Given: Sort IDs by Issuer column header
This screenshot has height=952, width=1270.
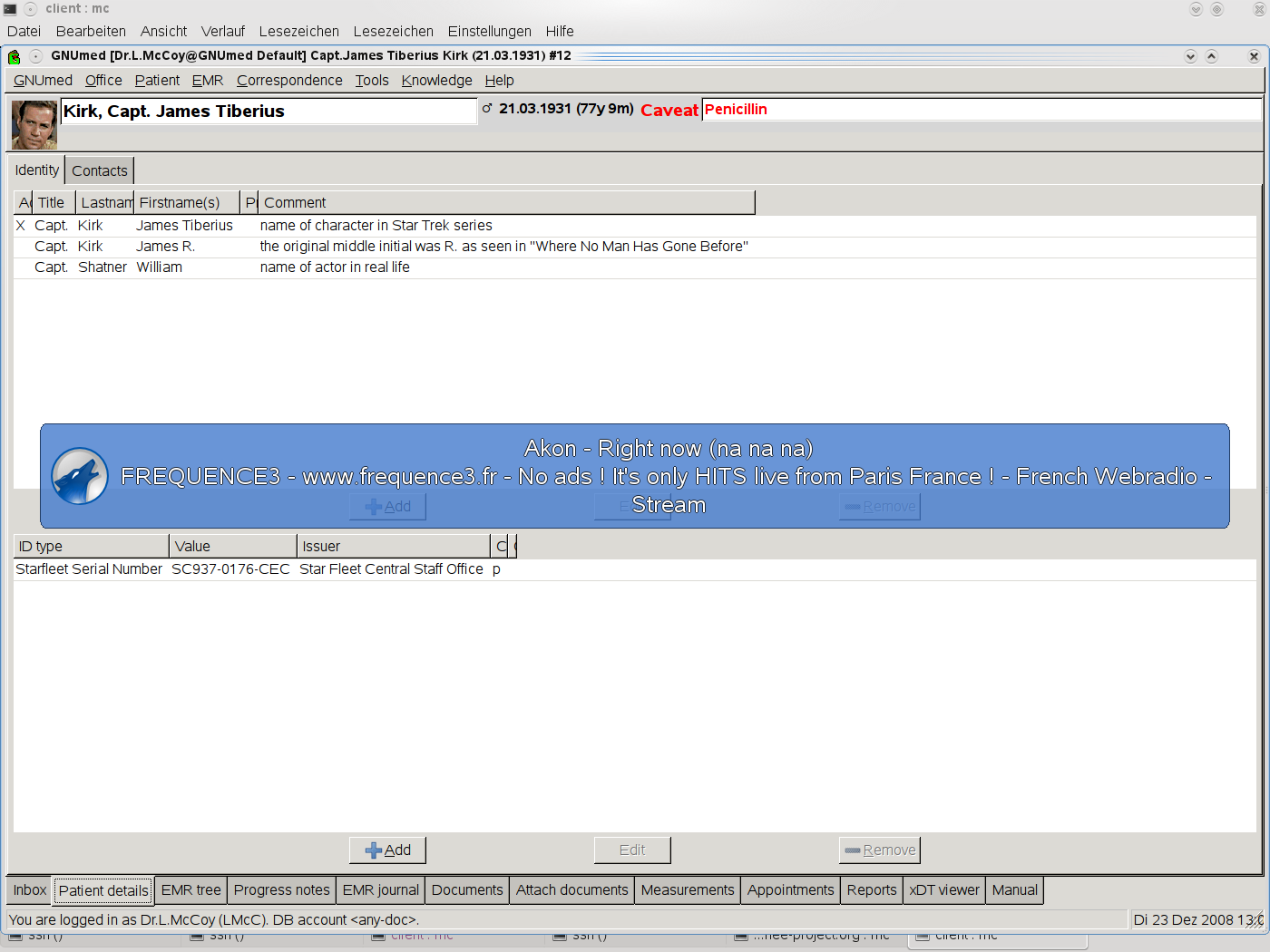Looking at the screenshot, I should tap(394, 546).
